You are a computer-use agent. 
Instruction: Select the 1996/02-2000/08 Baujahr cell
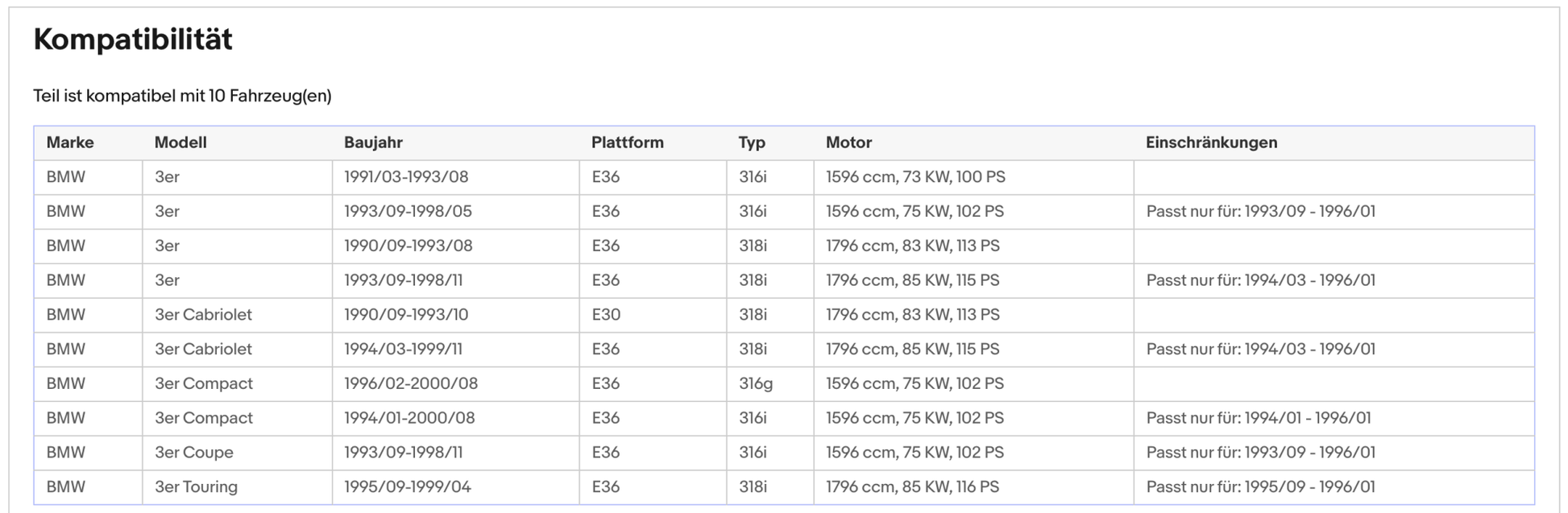[411, 383]
